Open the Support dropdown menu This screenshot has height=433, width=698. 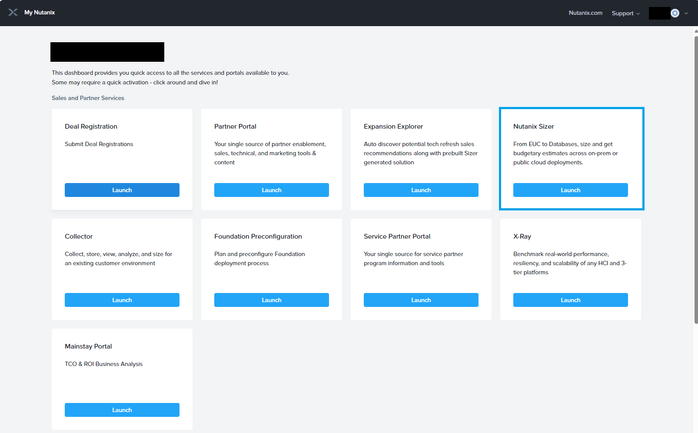click(625, 13)
